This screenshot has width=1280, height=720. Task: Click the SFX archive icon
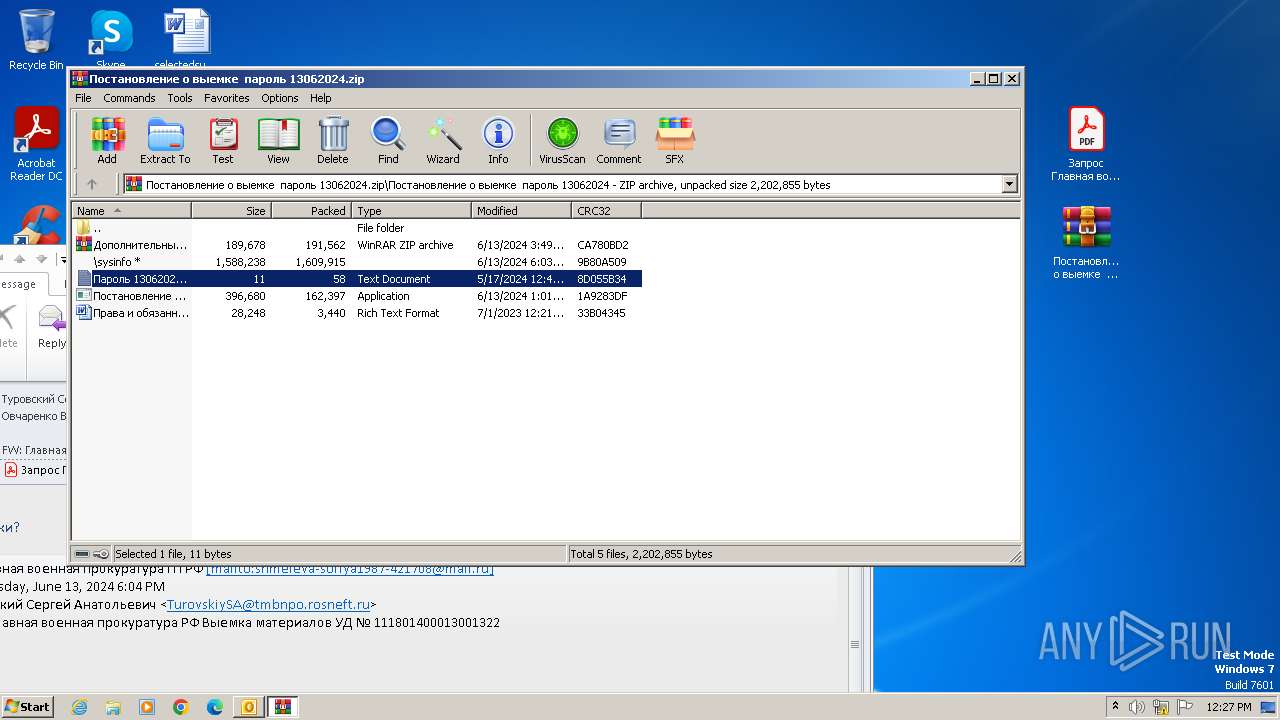point(675,141)
